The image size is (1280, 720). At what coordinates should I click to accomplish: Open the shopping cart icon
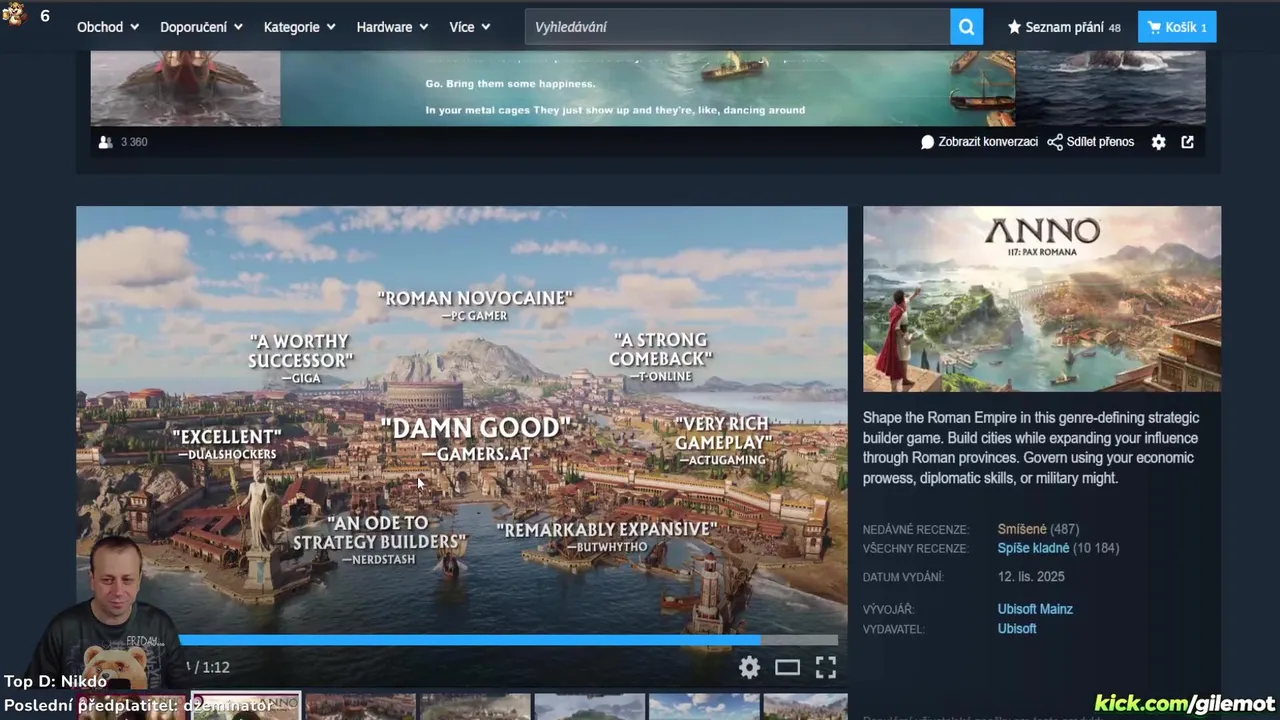1155,27
